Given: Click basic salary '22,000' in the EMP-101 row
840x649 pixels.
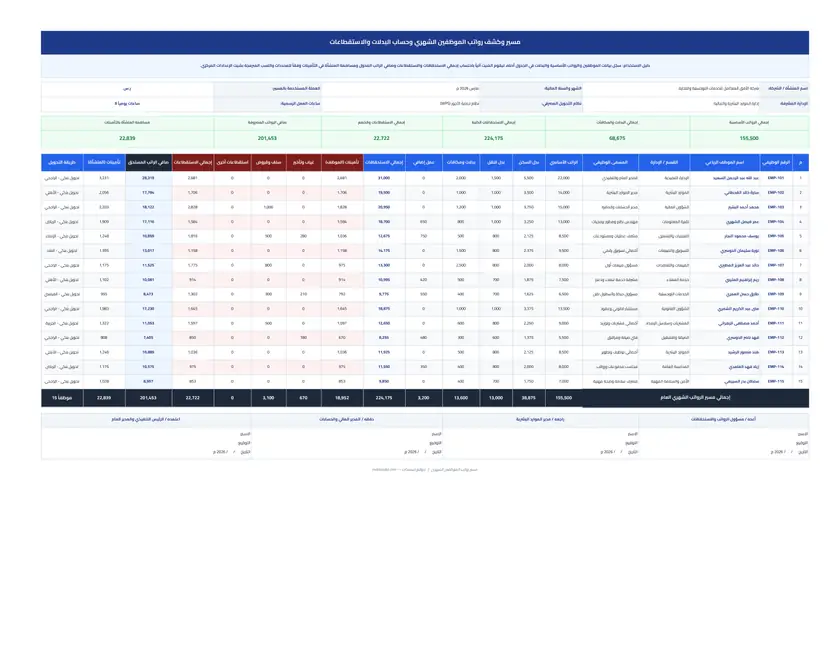Looking at the screenshot, I should (x=564, y=178).
